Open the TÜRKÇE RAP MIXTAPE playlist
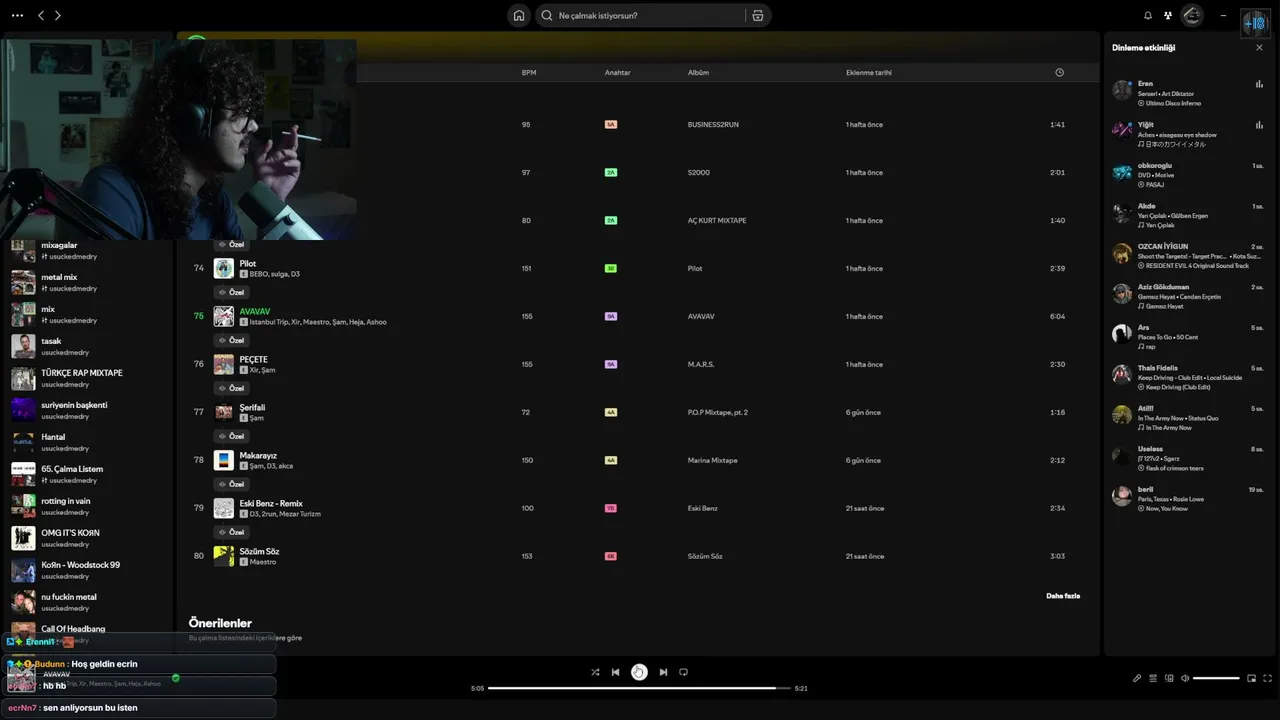This screenshot has height=720, width=1280. (88, 378)
